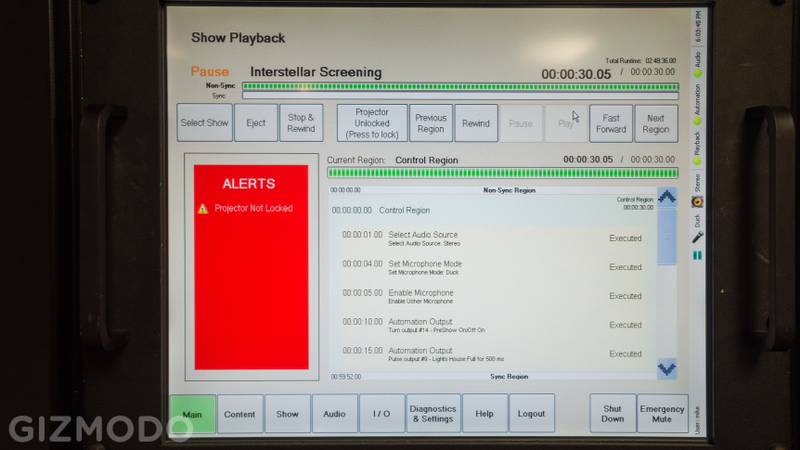Screen dimensions: 800x450
Task: Click the teal pause status icon
Action: (x=697, y=255)
